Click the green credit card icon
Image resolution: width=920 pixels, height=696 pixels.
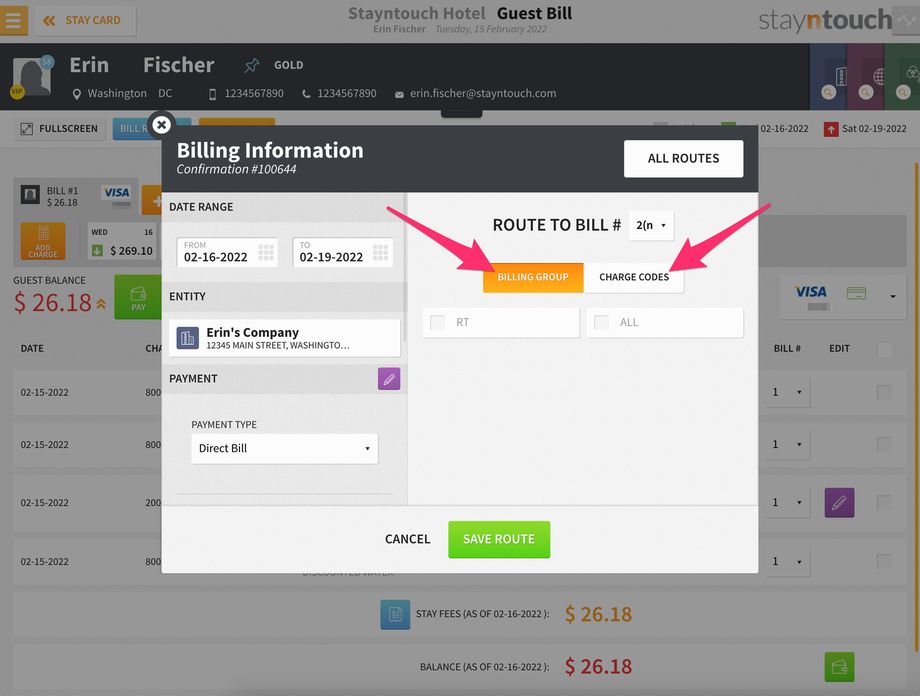(x=856, y=293)
